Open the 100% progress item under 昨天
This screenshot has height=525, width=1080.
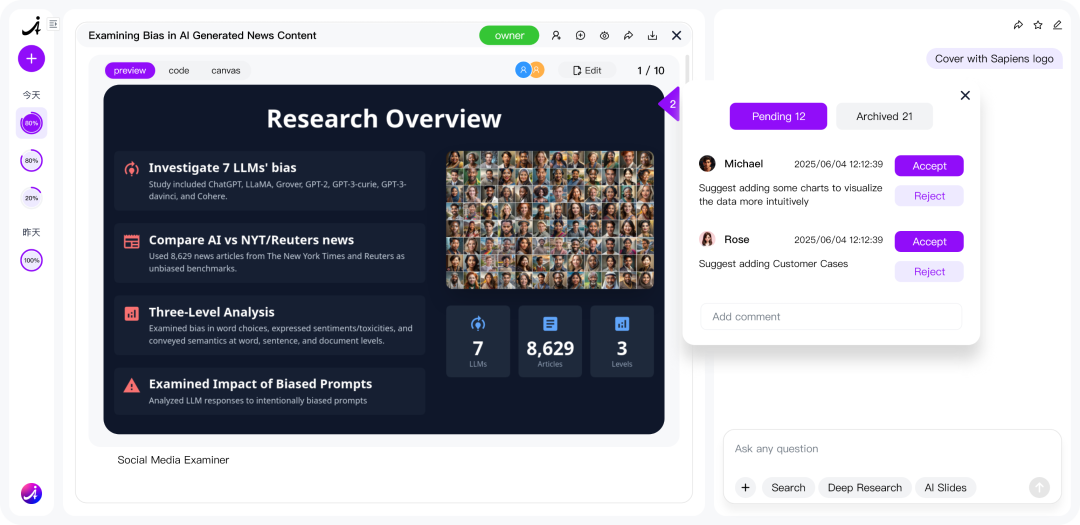pos(31,260)
